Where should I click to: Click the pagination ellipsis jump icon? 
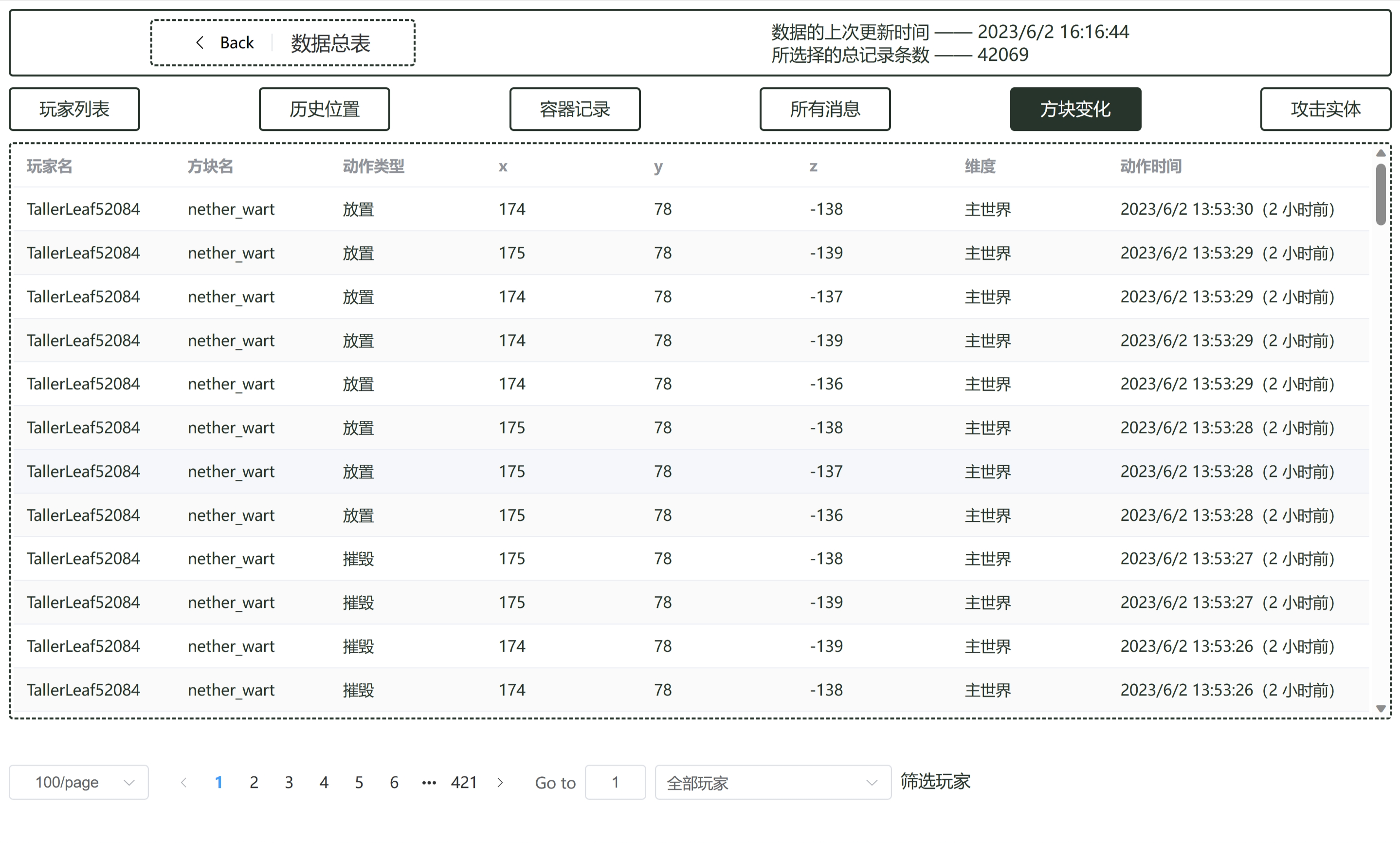(429, 782)
